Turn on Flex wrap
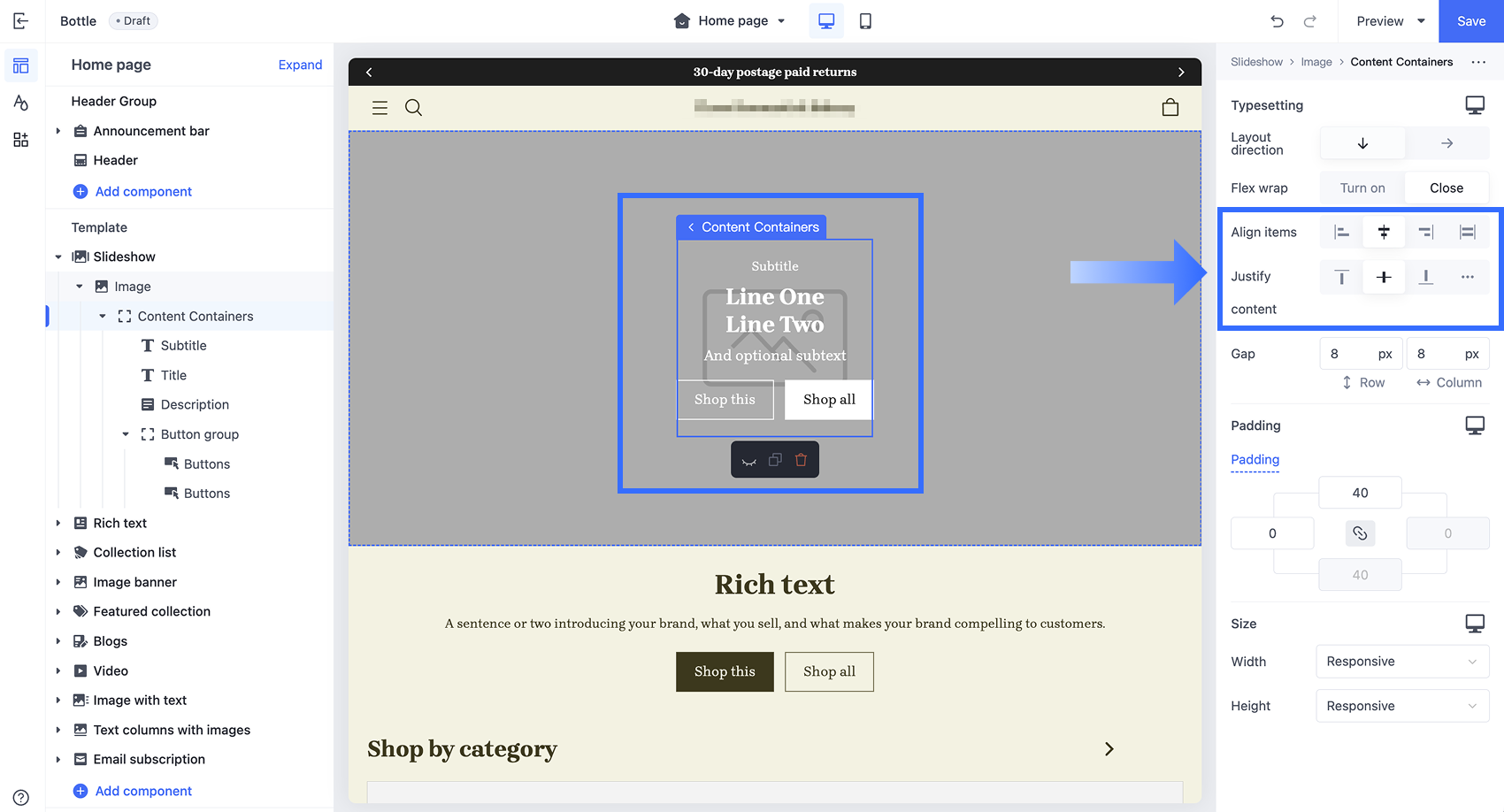Screen dimensions: 1504x812 pos(1362,188)
